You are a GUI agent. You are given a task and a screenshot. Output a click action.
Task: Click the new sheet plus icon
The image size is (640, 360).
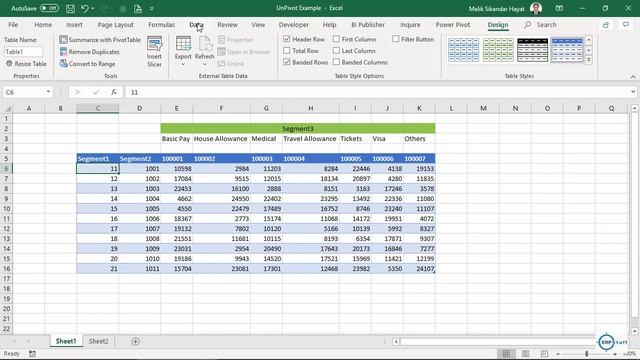(x=136, y=341)
